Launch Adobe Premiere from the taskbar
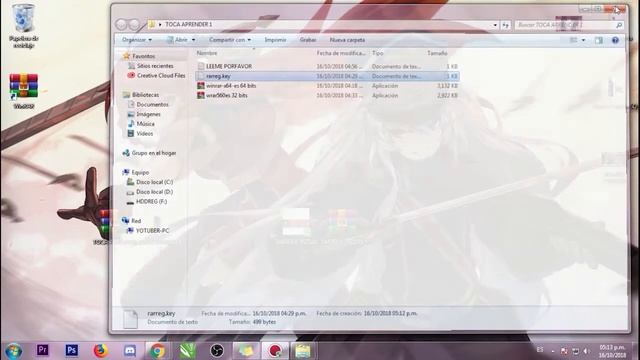Image resolution: width=640 pixels, height=360 pixels. pos(42,350)
